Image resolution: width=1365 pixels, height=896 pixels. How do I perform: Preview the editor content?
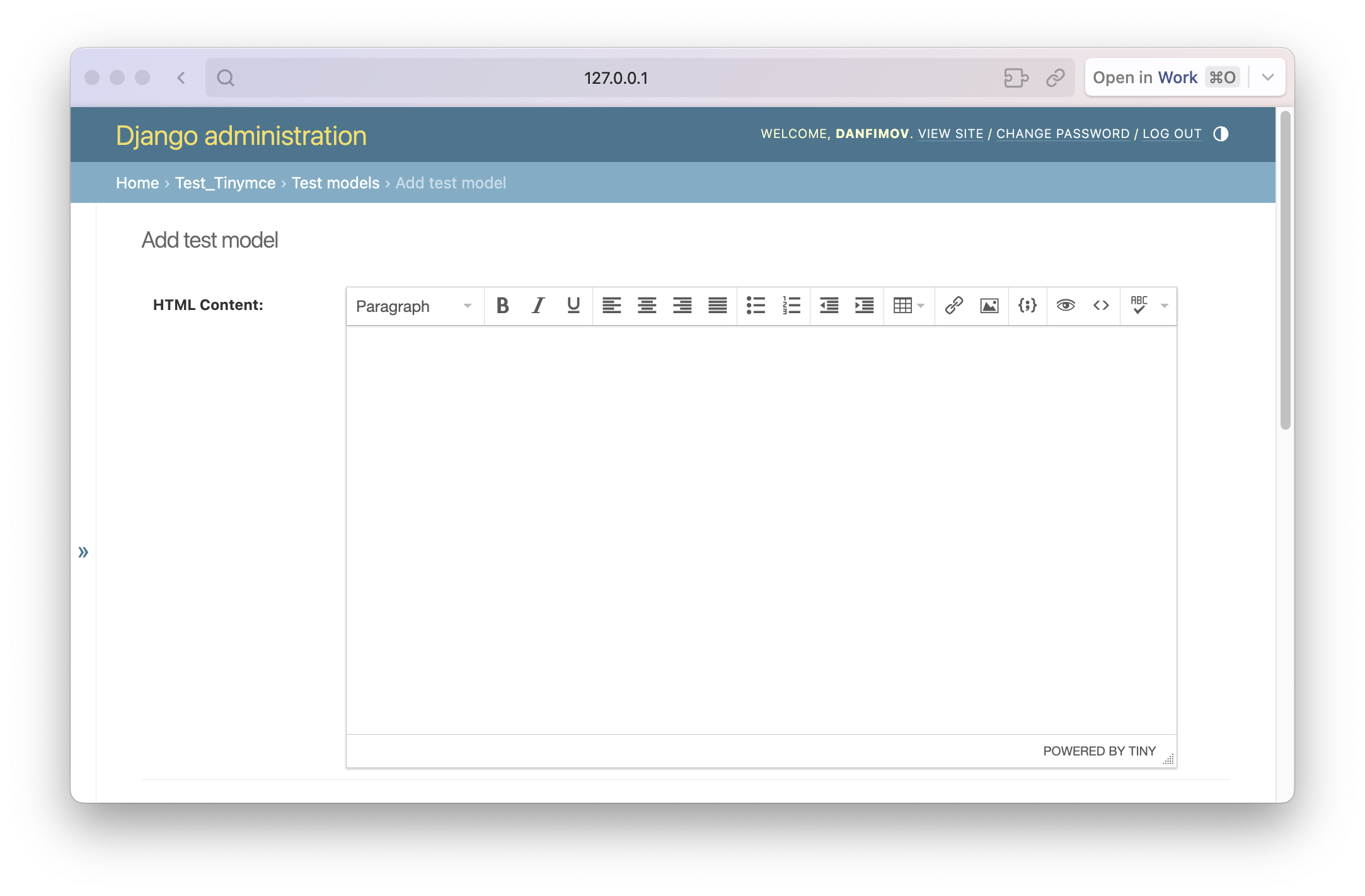pos(1066,306)
